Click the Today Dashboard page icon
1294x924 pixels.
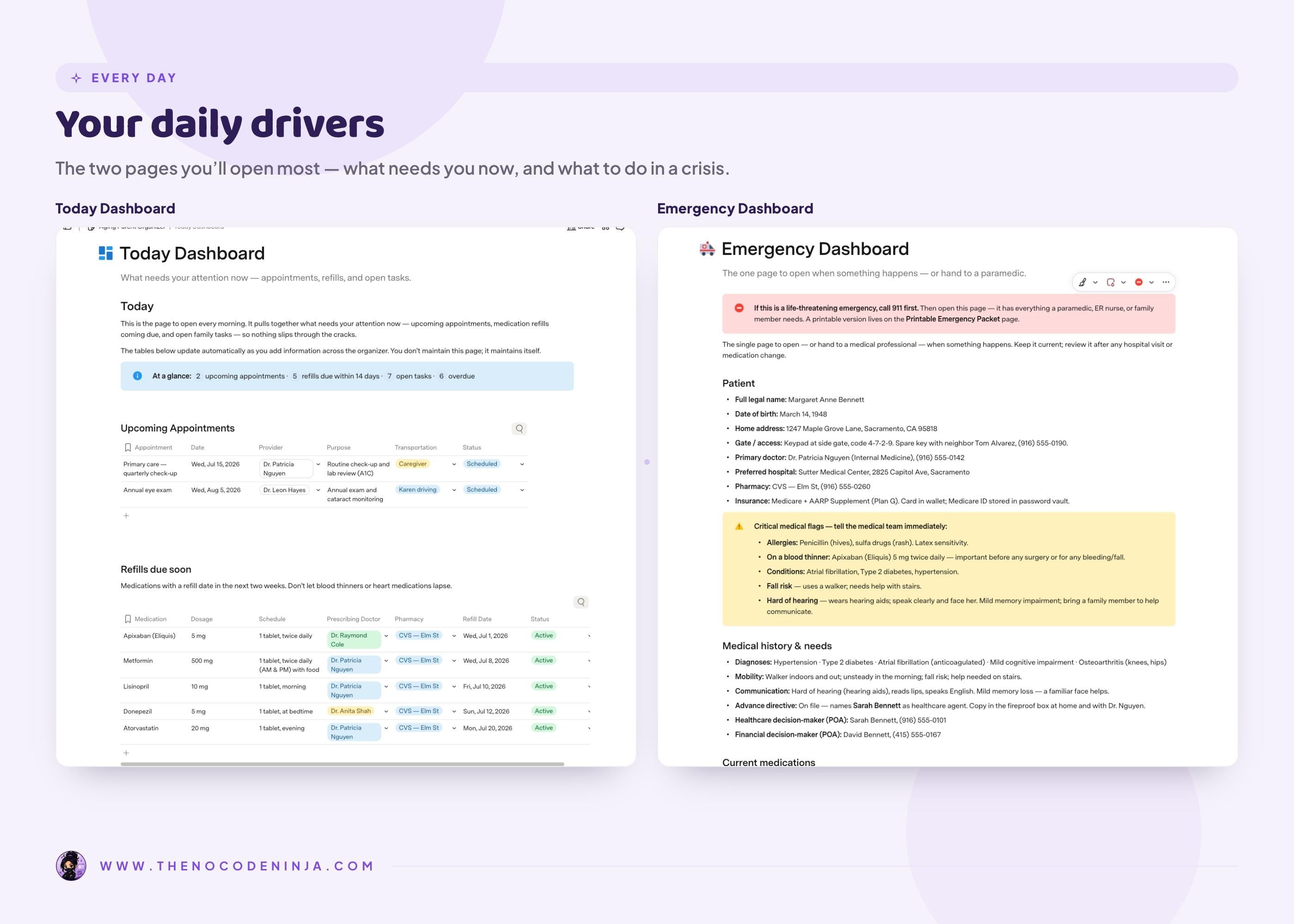[105, 253]
